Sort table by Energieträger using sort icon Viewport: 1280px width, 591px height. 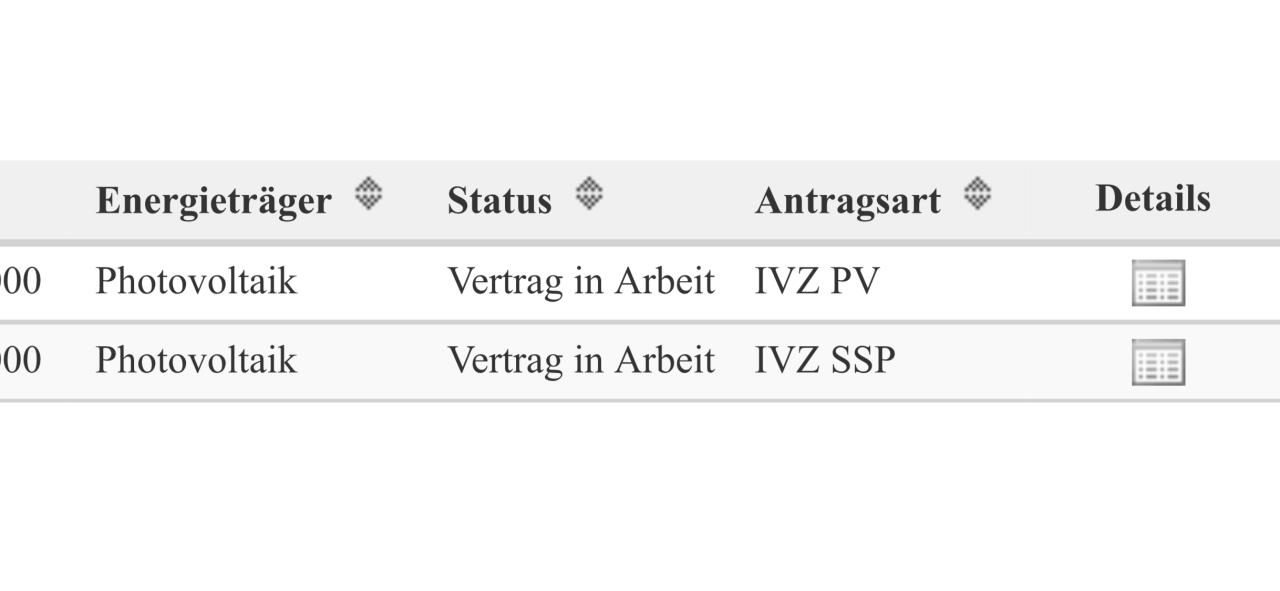point(368,193)
